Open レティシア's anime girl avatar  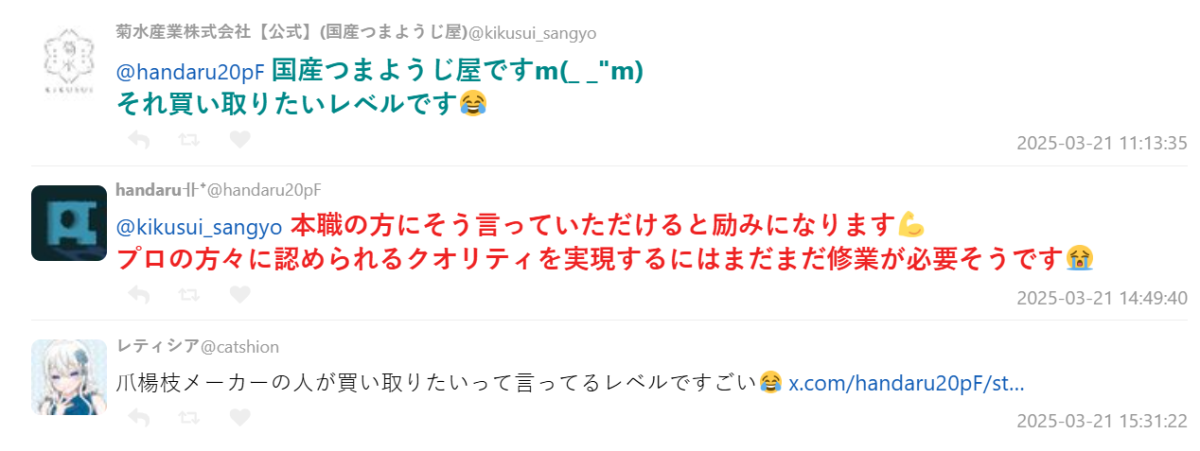tap(69, 377)
